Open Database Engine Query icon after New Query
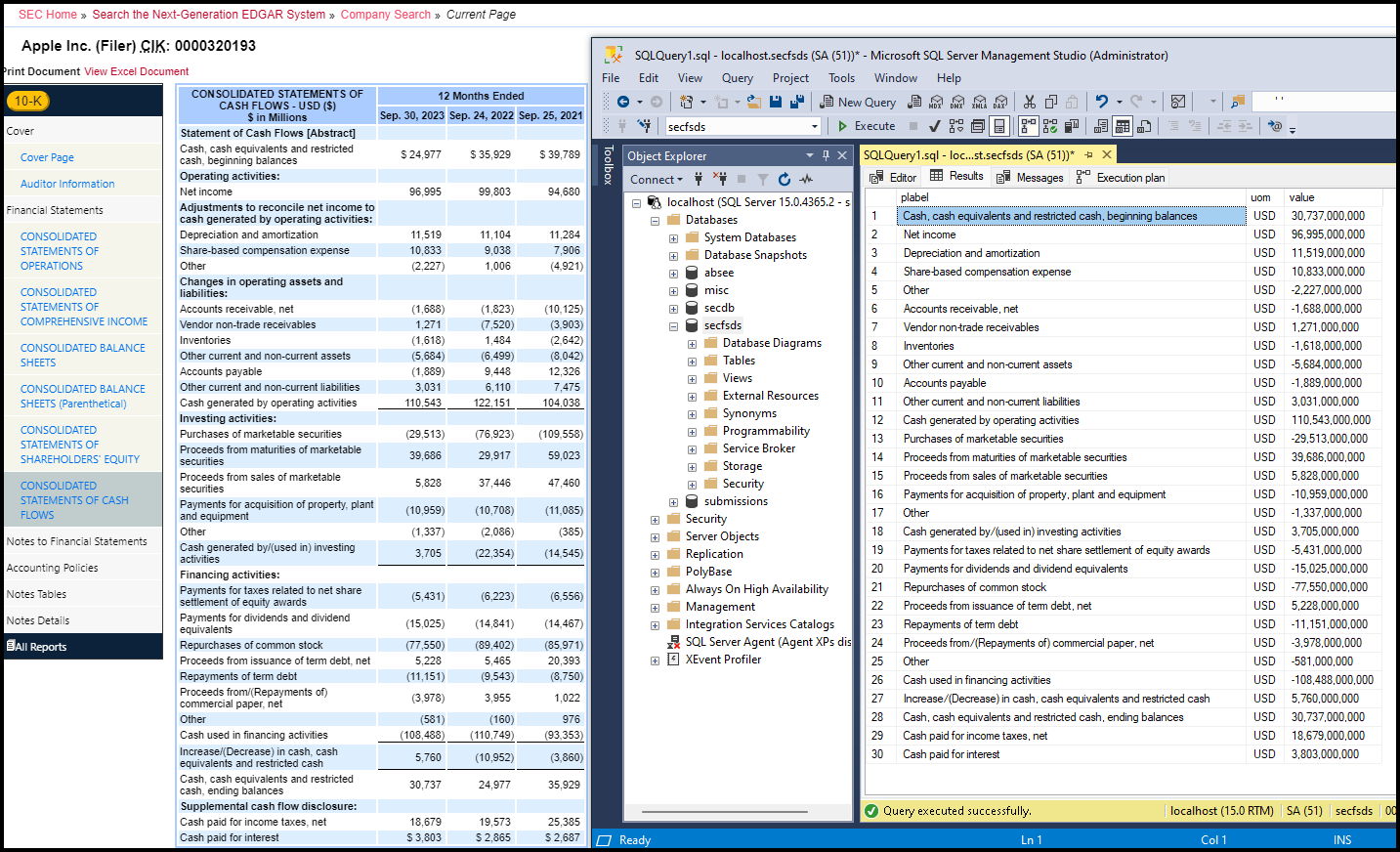 914,102
